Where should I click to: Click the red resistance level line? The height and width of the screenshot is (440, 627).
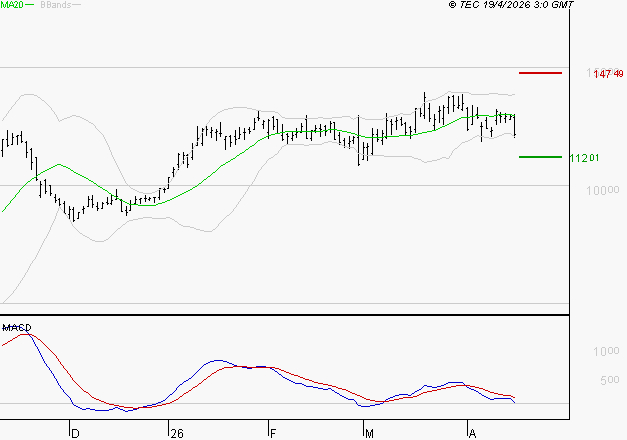click(x=540, y=73)
